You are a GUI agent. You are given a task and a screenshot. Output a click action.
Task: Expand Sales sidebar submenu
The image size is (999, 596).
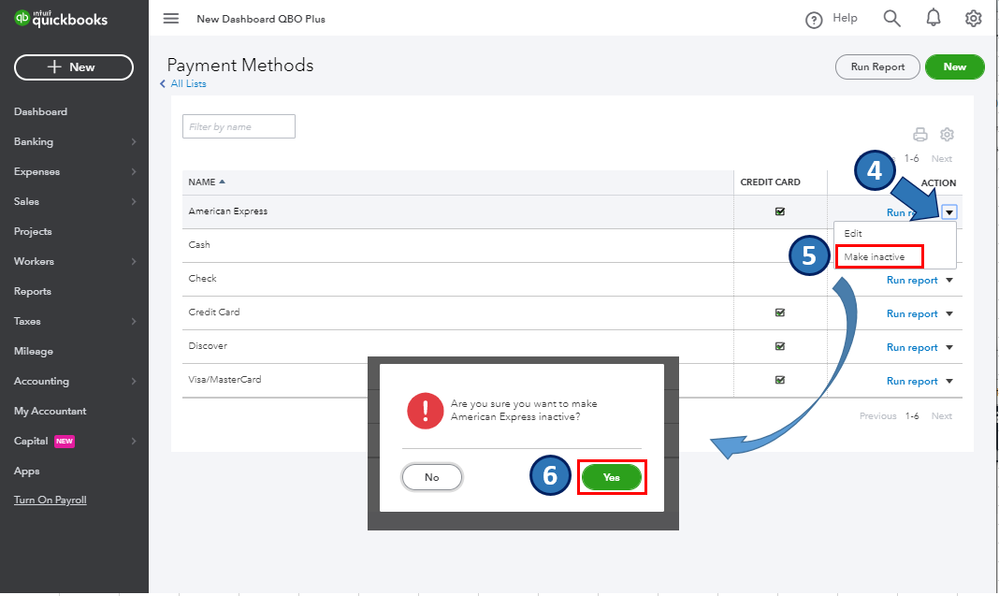(x=134, y=201)
